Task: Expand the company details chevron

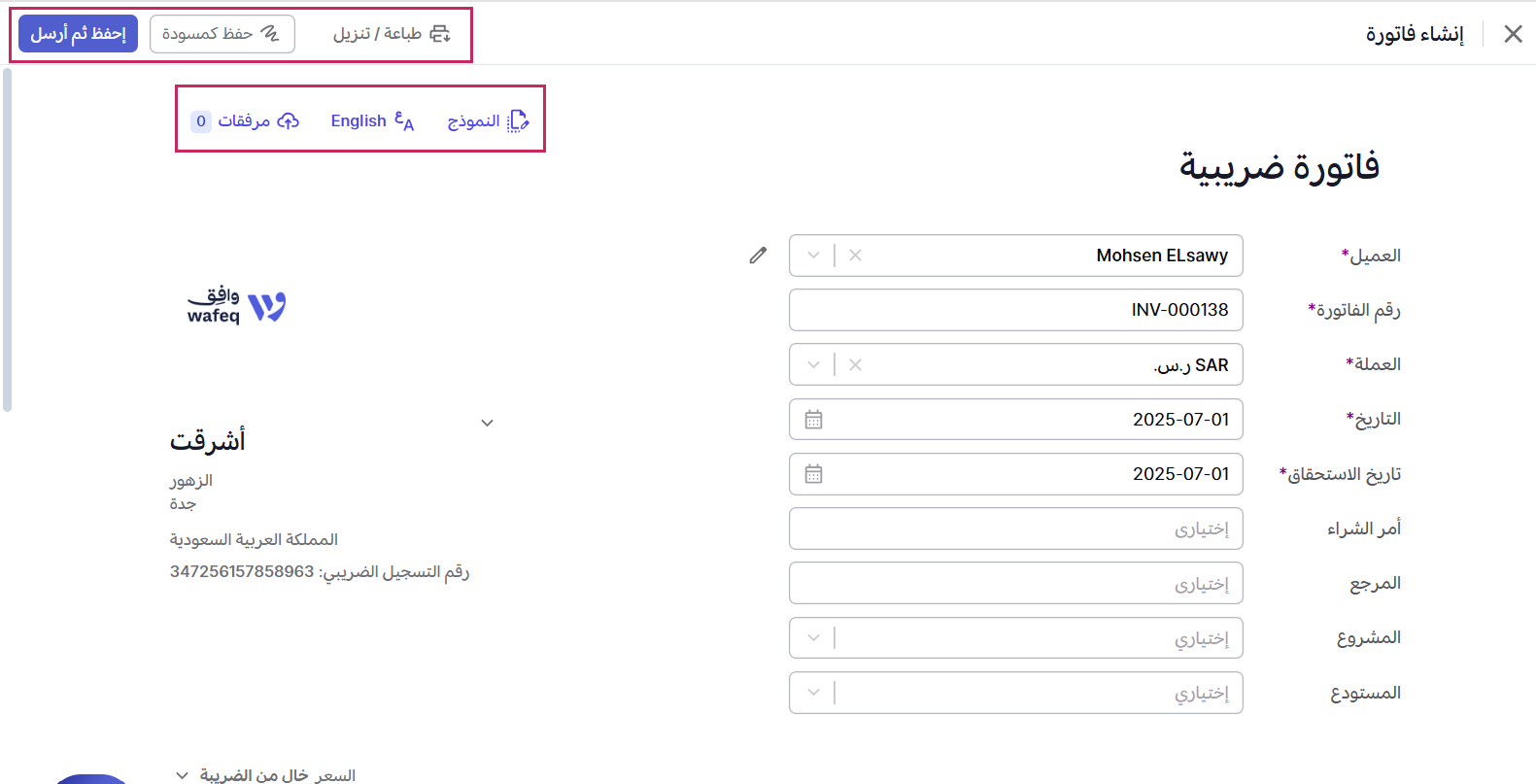Action: pyautogui.click(x=488, y=423)
